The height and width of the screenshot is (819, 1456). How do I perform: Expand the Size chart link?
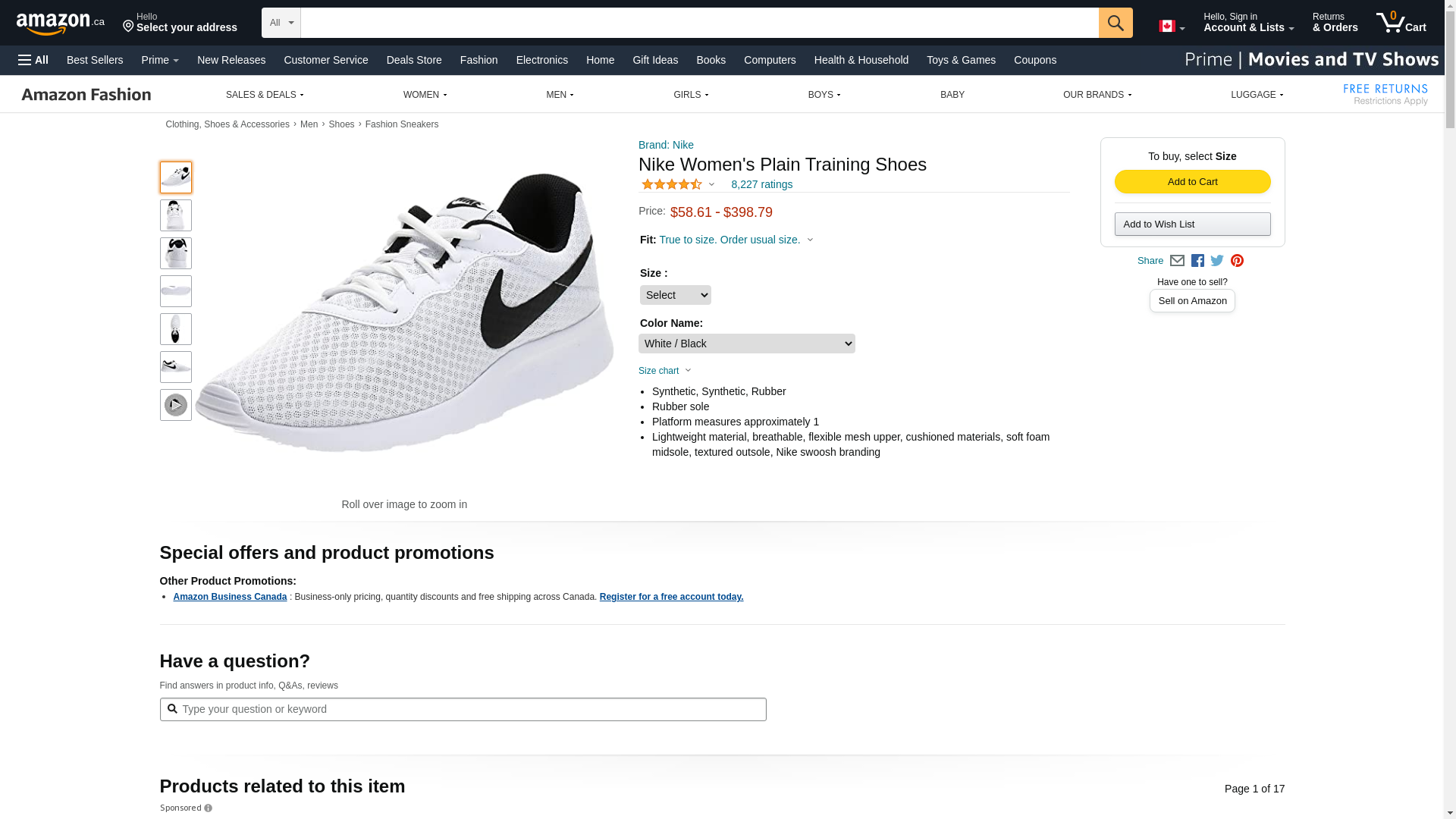tap(665, 371)
